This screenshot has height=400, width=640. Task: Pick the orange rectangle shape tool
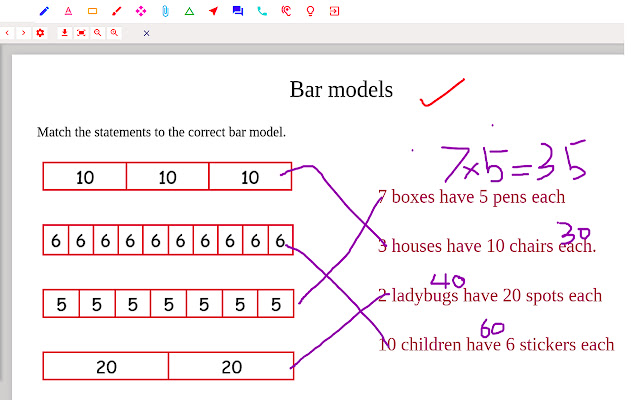coord(92,11)
